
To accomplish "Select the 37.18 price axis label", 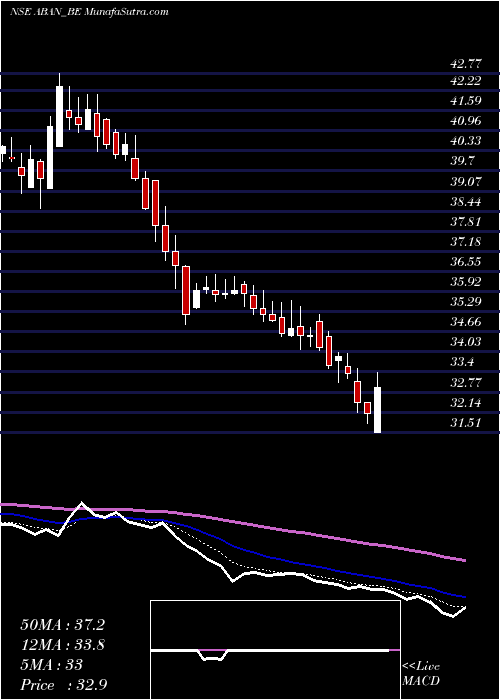I will 466,242.
